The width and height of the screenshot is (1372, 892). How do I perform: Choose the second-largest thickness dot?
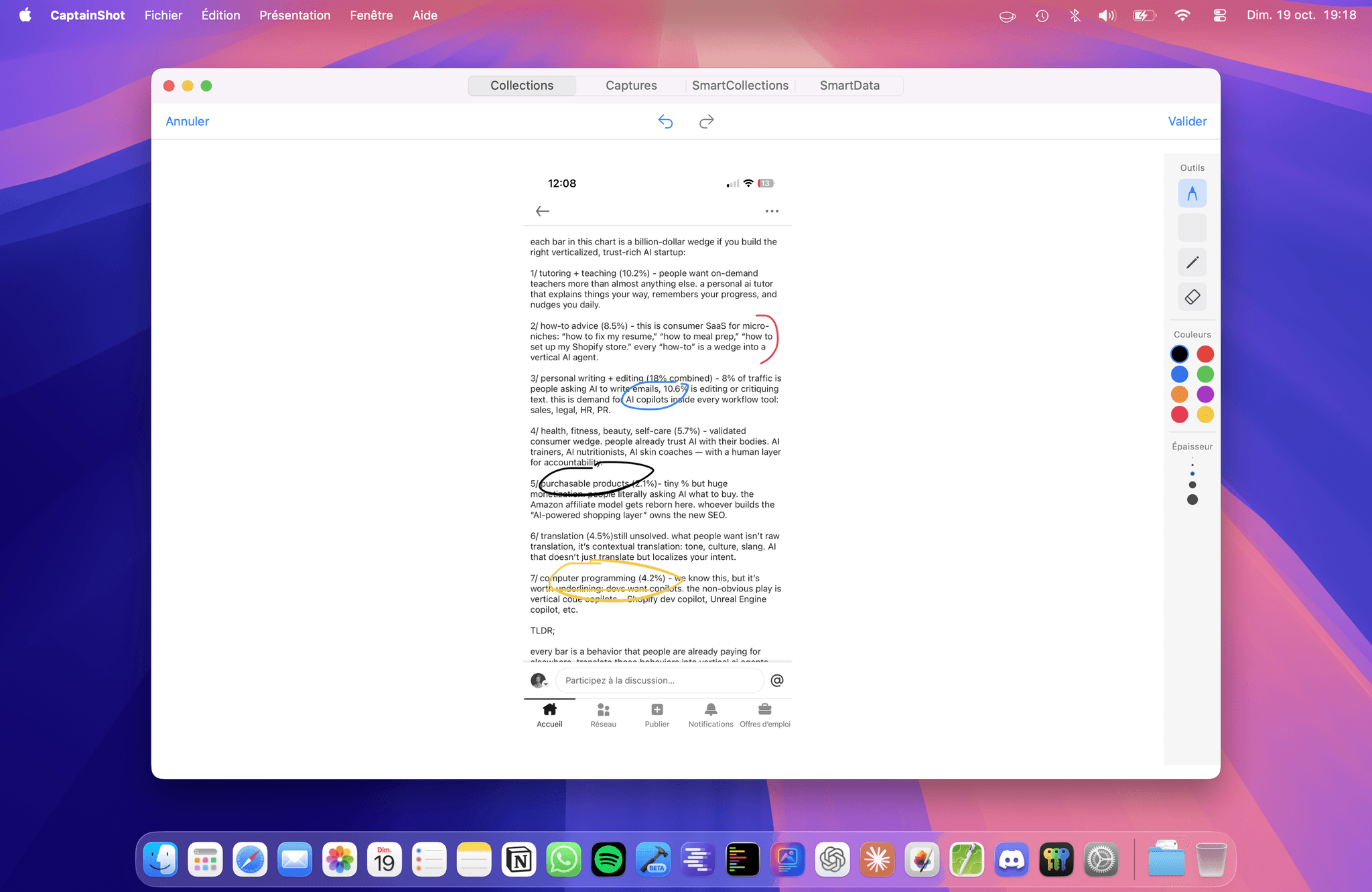(x=1192, y=485)
